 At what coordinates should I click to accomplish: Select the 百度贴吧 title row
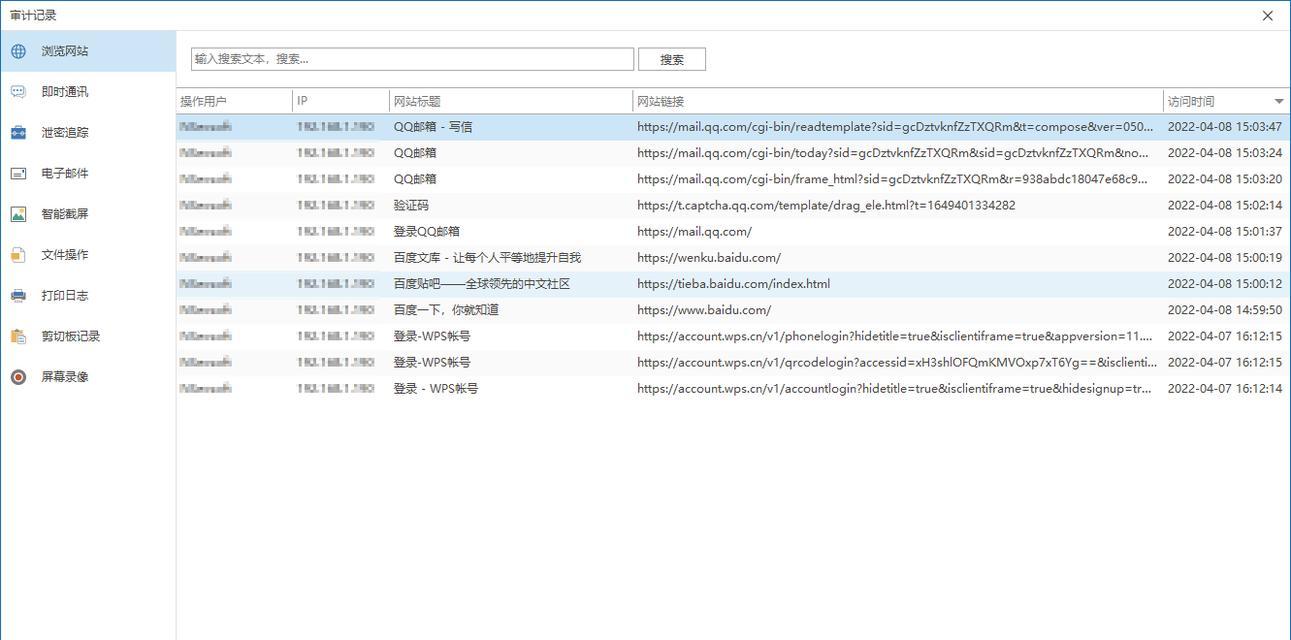click(x=733, y=284)
